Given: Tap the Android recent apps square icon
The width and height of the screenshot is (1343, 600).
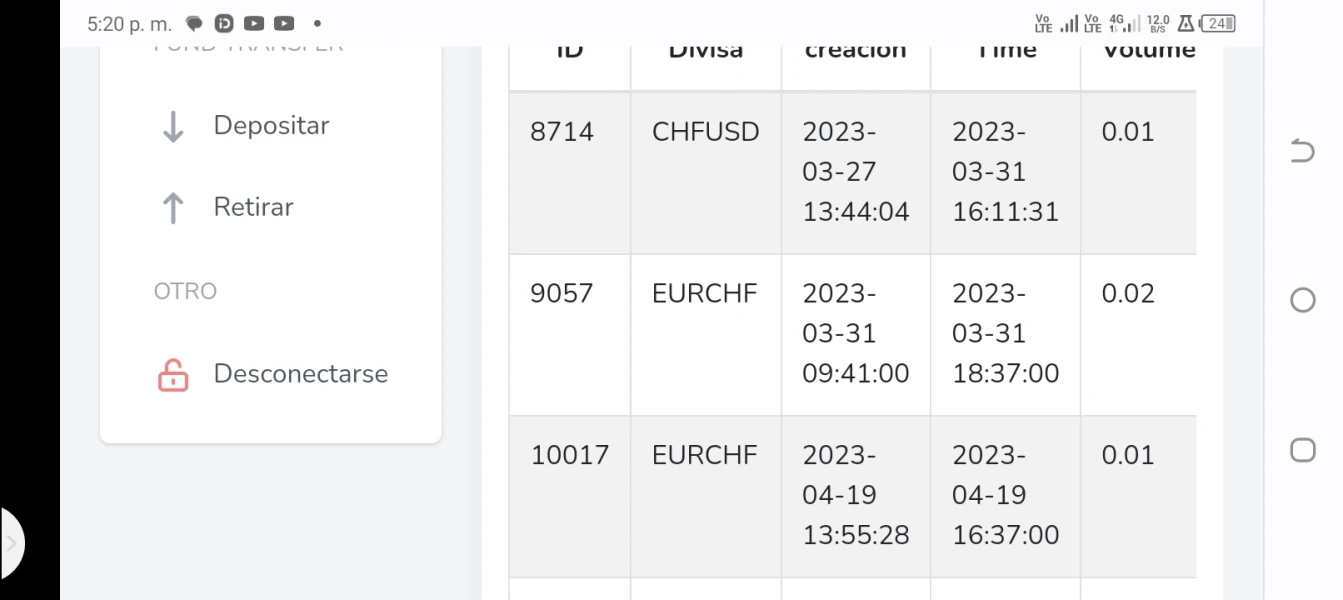Looking at the screenshot, I should coord(1302,450).
